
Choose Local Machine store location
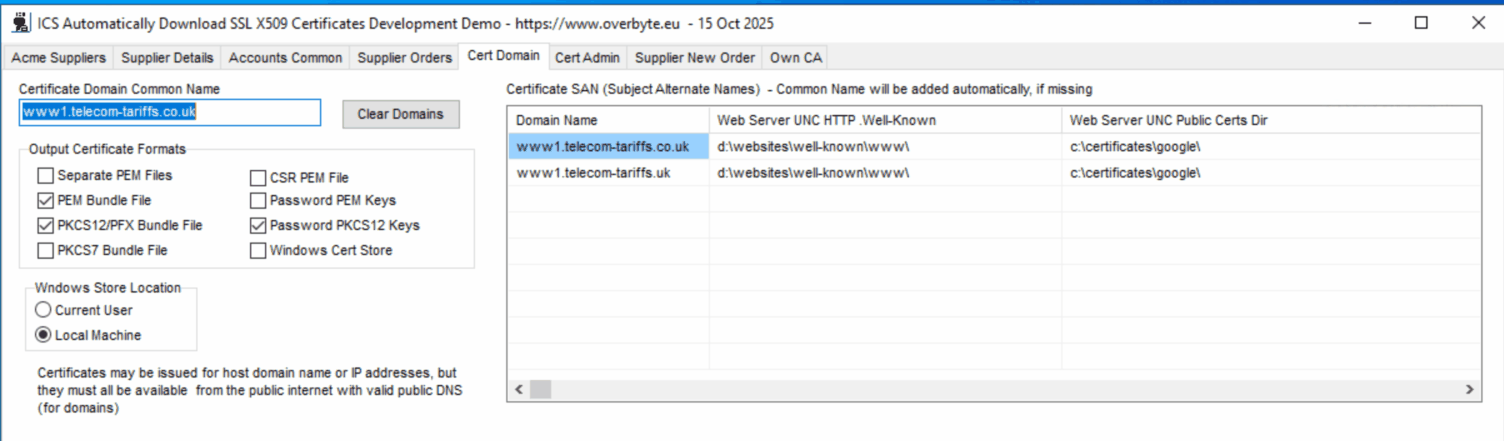click(43, 336)
